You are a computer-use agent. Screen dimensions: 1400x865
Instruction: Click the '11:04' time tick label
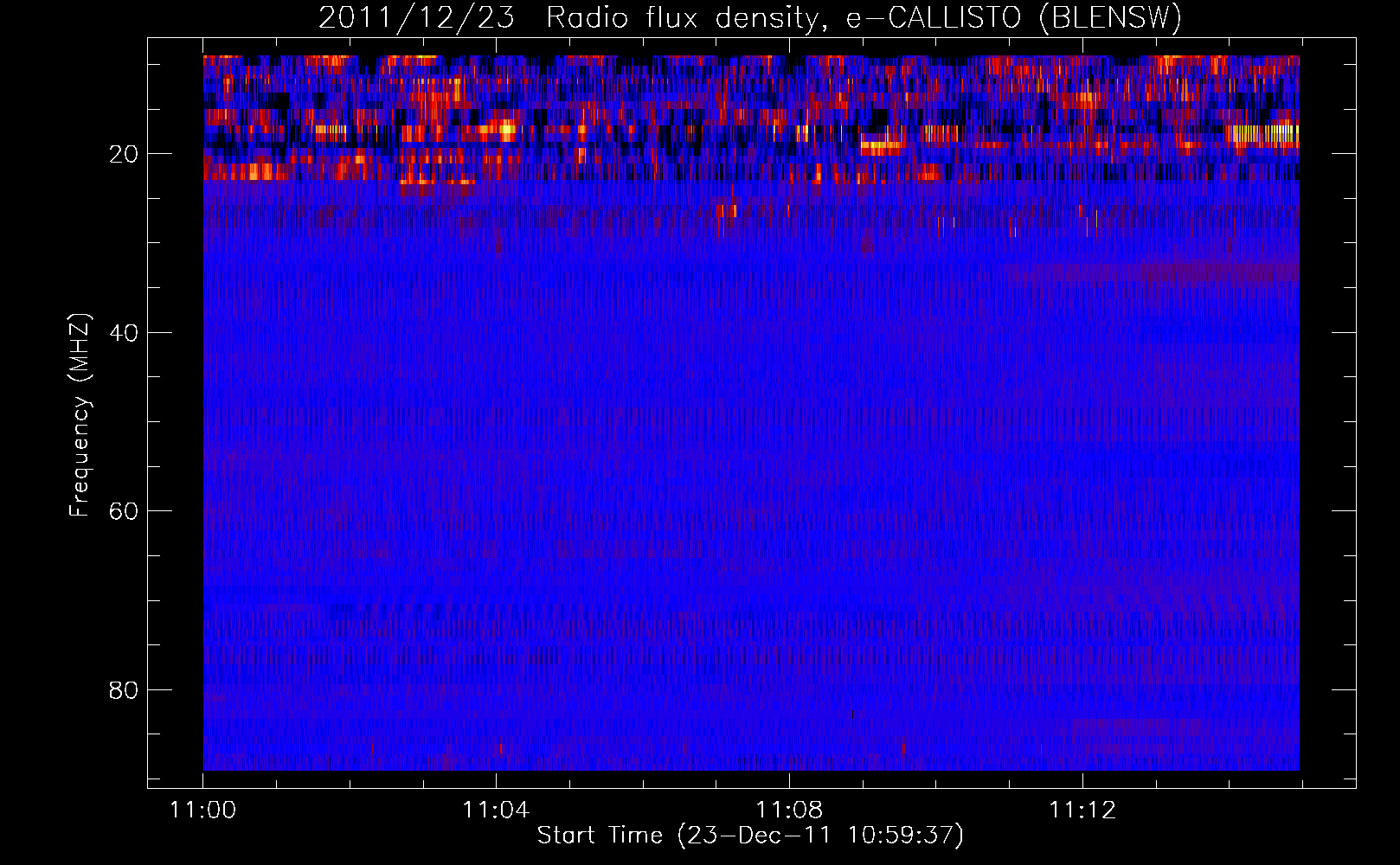(x=496, y=810)
